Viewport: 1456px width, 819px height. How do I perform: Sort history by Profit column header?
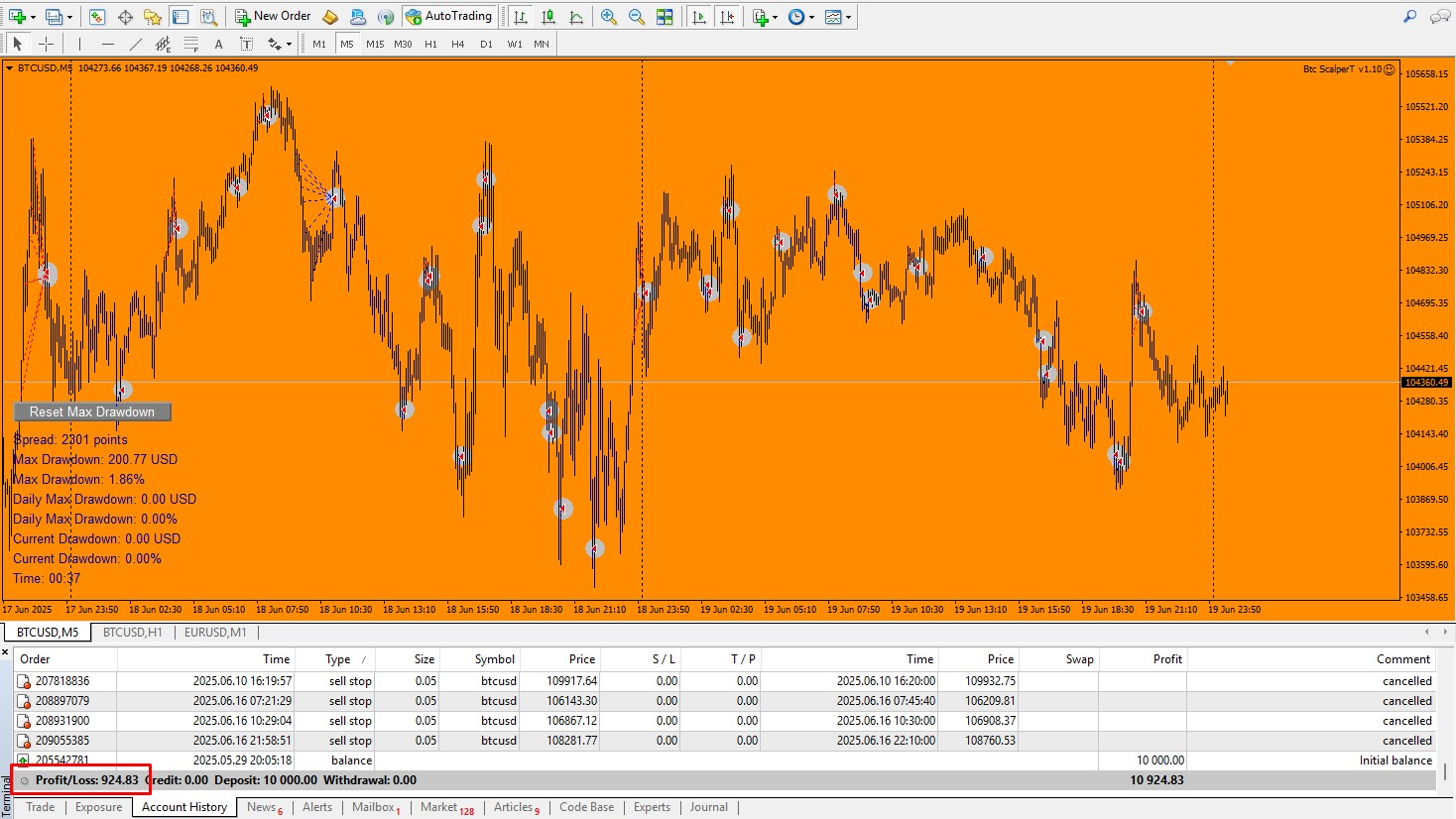(x=1166, y=659)
